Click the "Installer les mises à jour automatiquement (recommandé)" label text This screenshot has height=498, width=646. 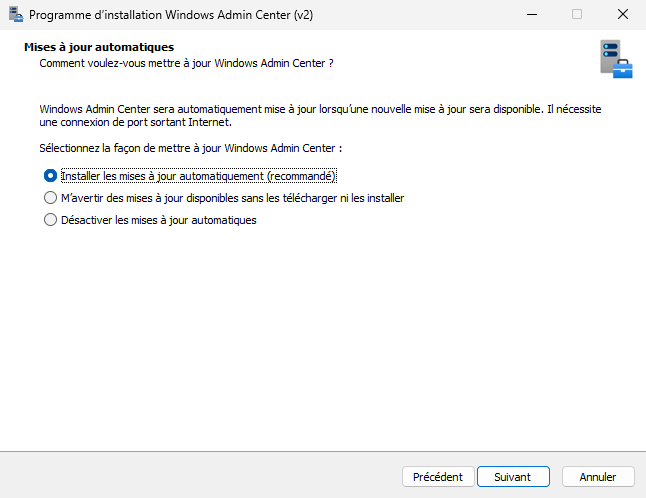coord(198,175)
